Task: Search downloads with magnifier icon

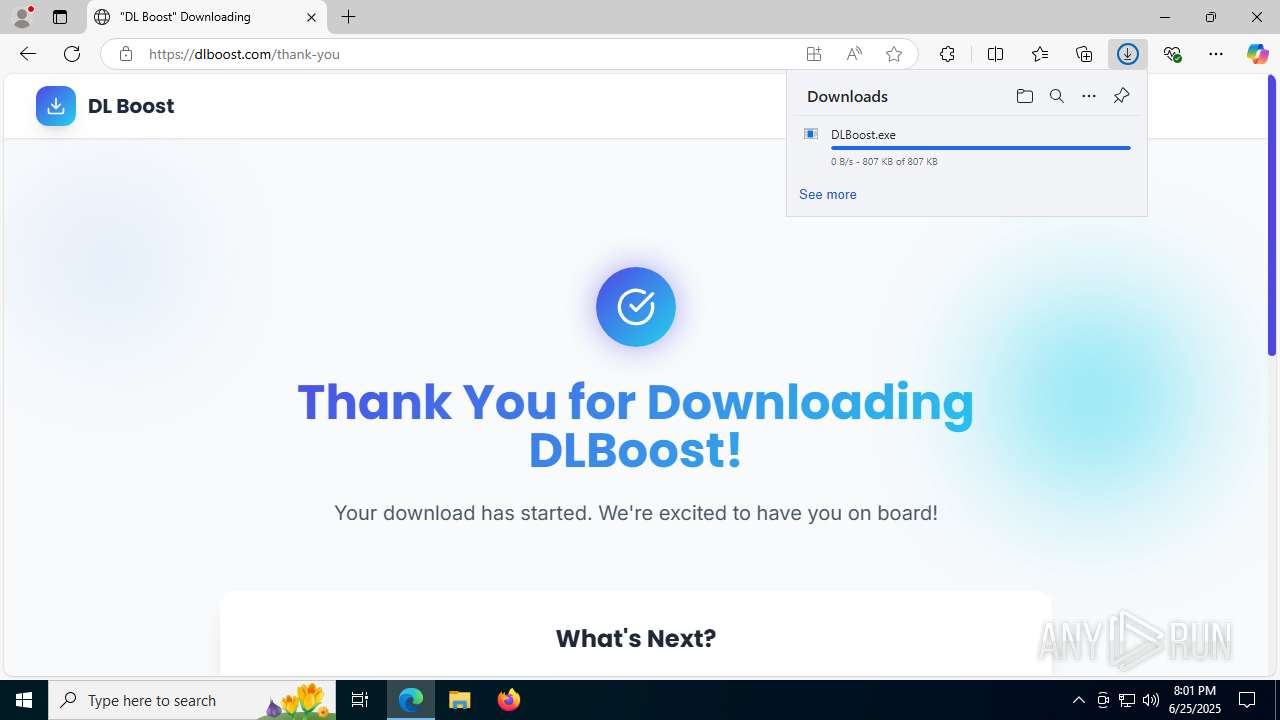Action: point(1056,96)
